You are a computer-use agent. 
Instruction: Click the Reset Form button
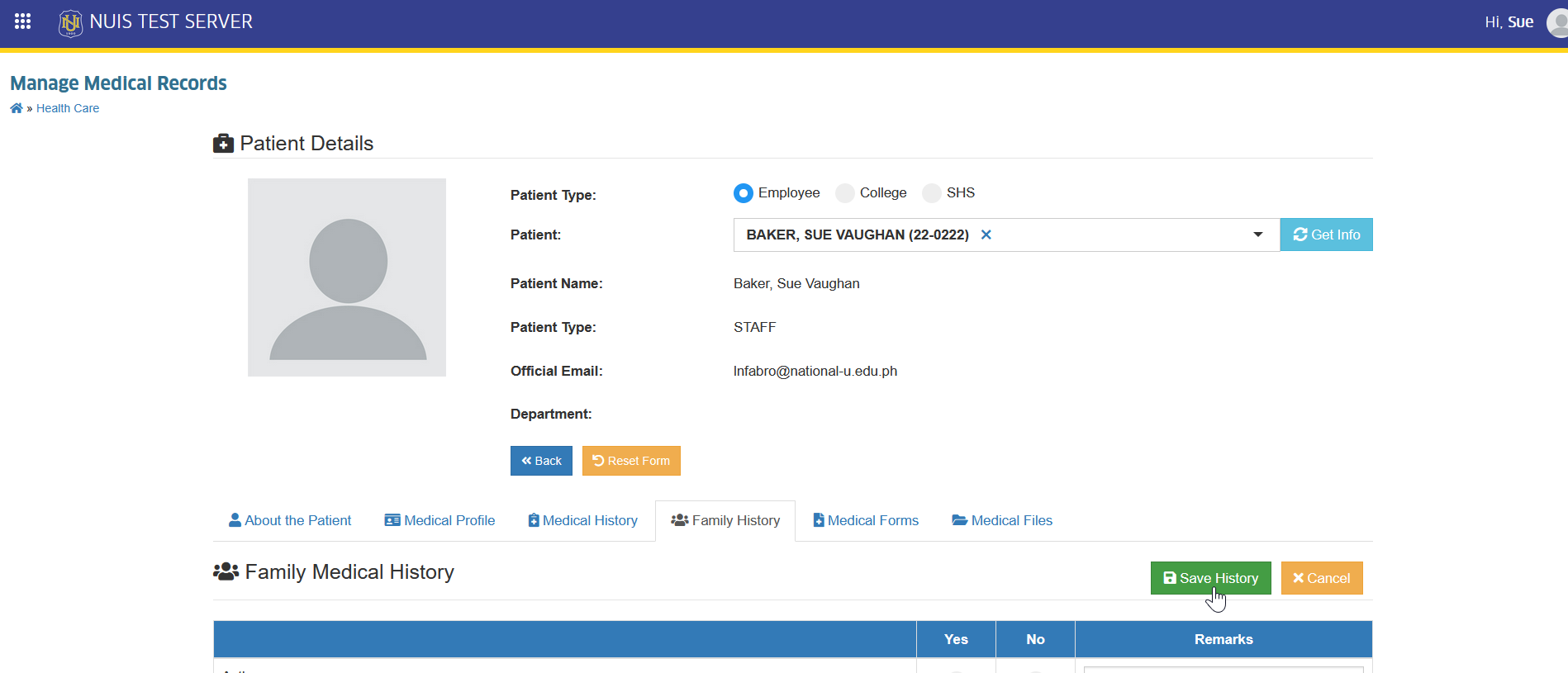point(631,461)
